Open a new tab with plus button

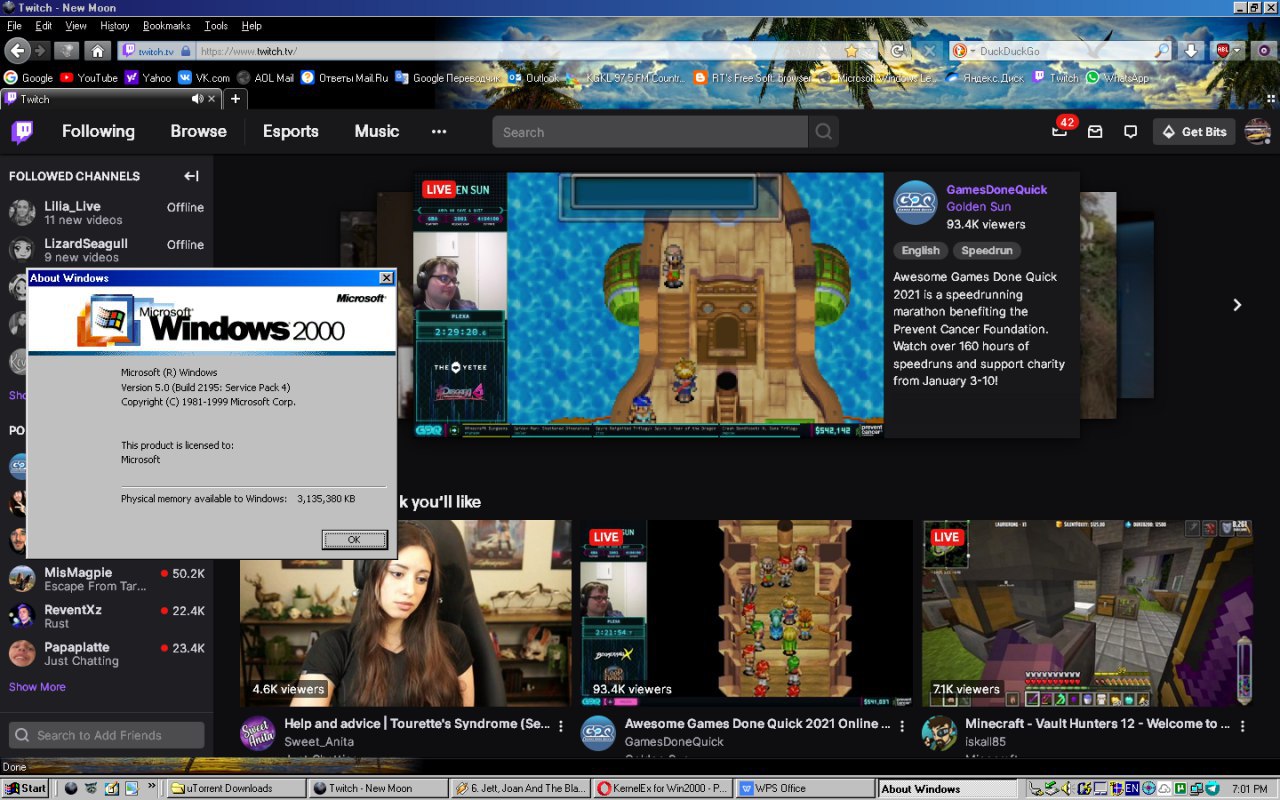235,99
